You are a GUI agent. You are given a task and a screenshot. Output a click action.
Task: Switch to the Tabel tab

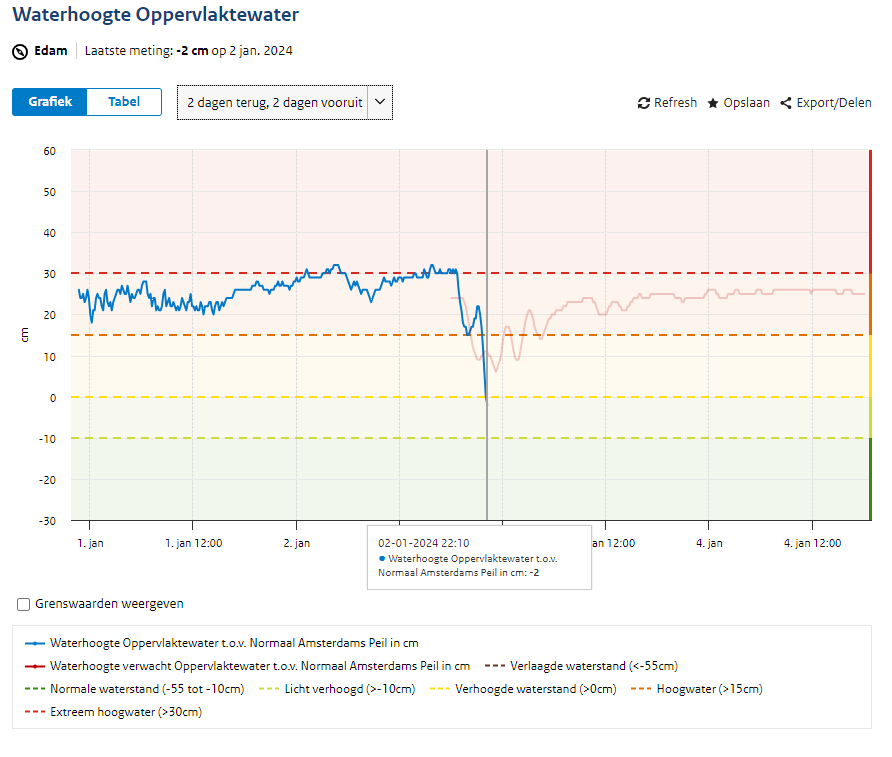pos(124,102)
